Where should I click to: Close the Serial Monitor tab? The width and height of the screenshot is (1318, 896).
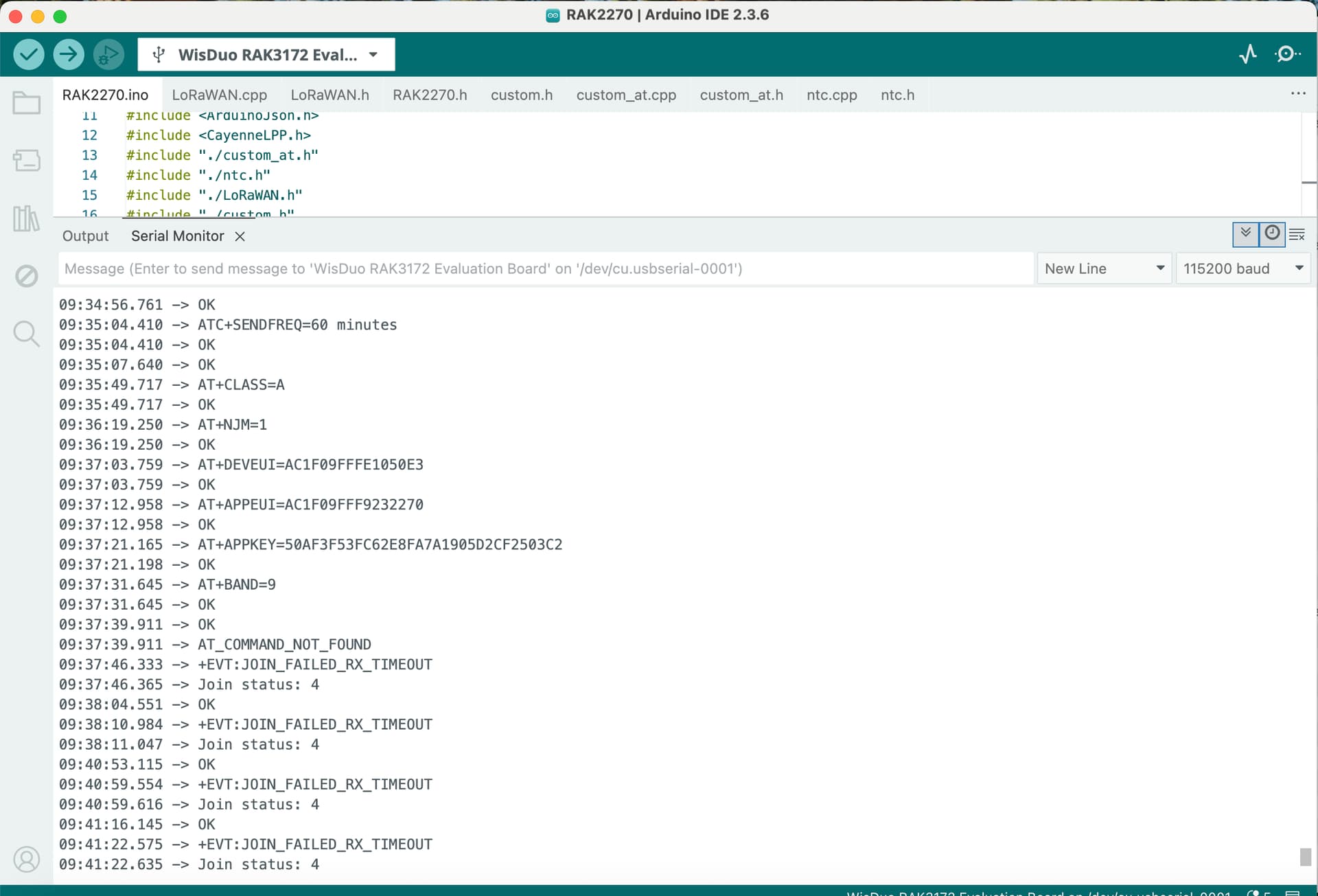tap(240, 236)
